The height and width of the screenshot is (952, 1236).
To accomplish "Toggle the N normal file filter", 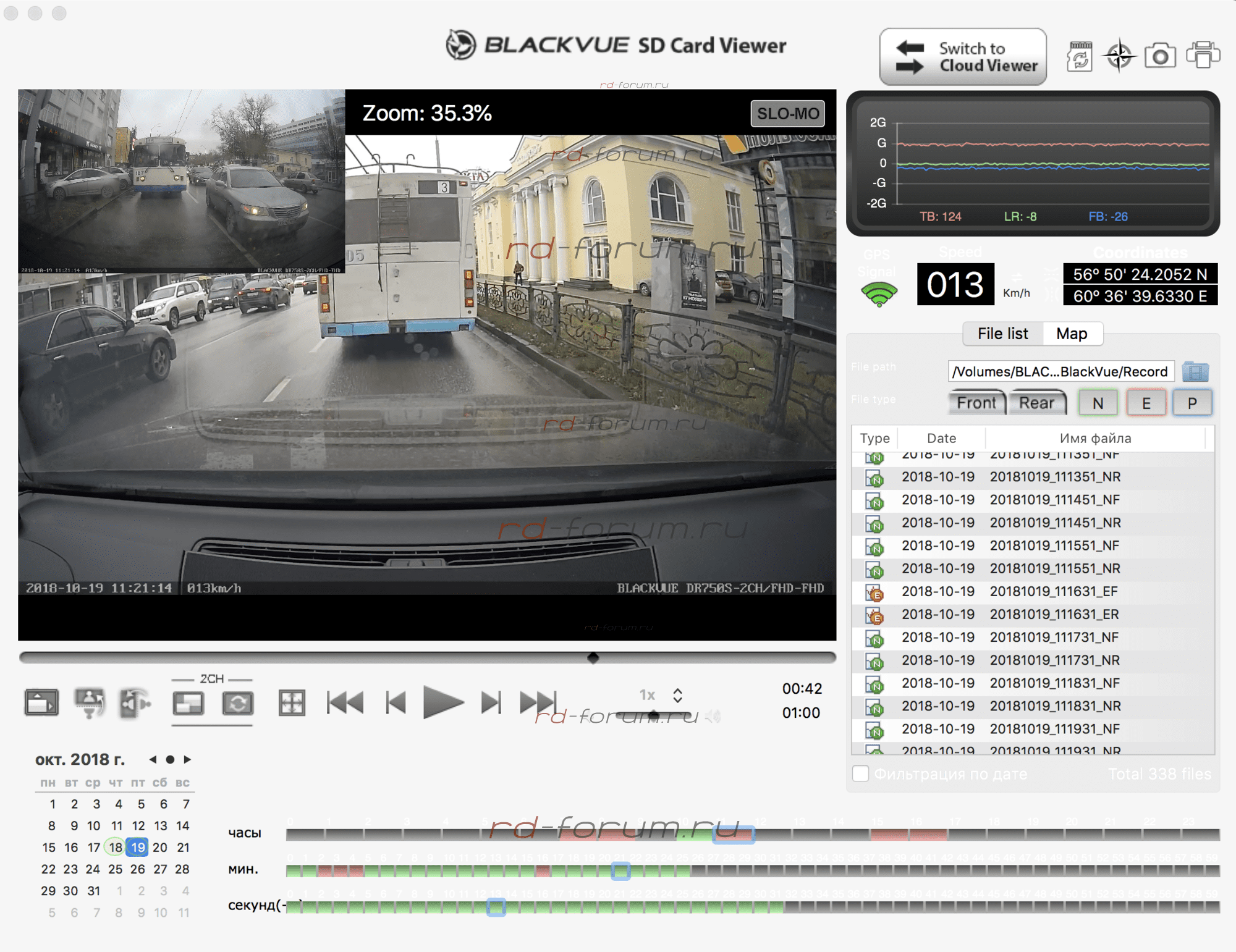I will coord(1098,403).
